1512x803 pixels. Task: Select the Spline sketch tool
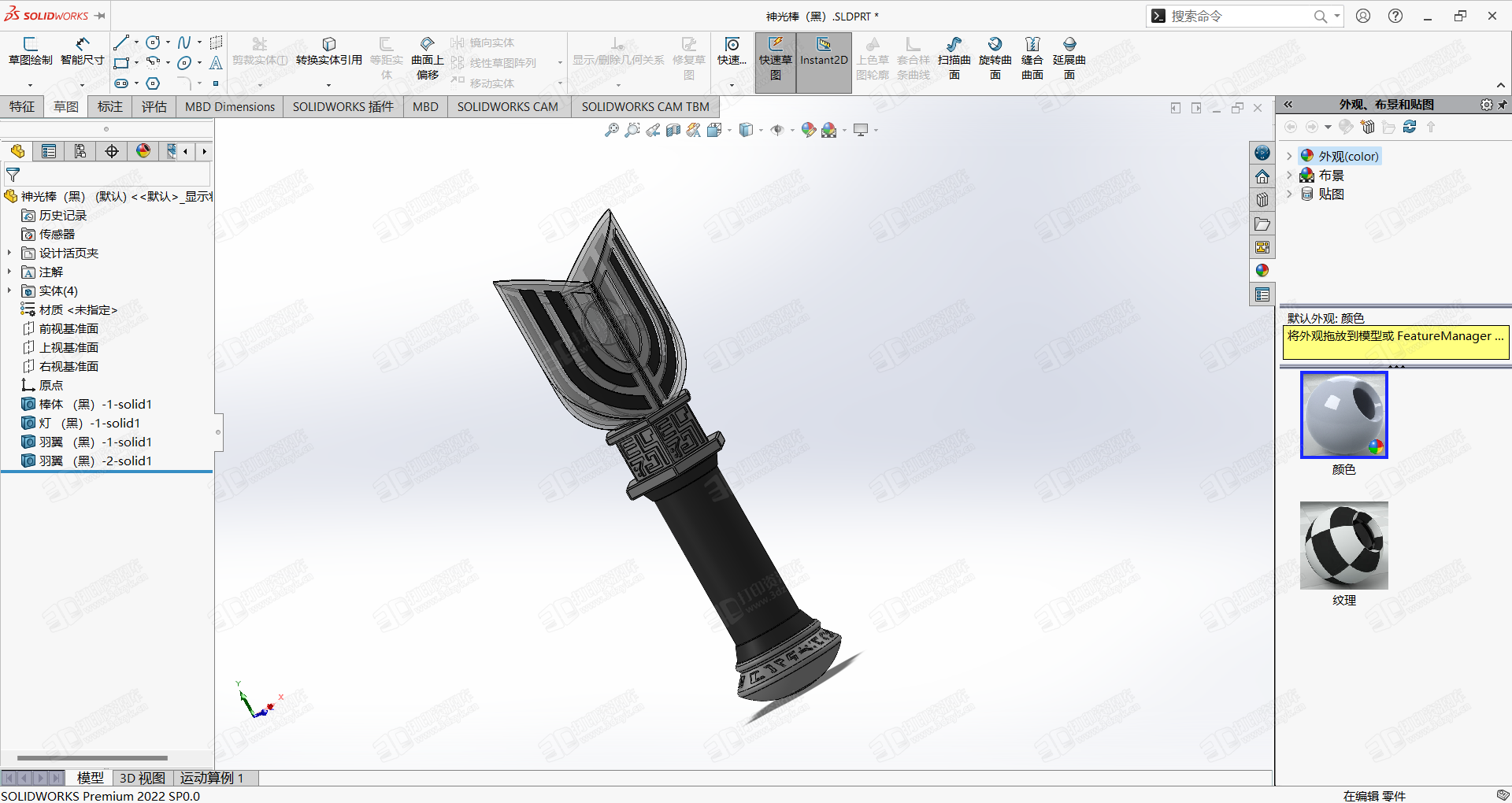coord(183,43)
